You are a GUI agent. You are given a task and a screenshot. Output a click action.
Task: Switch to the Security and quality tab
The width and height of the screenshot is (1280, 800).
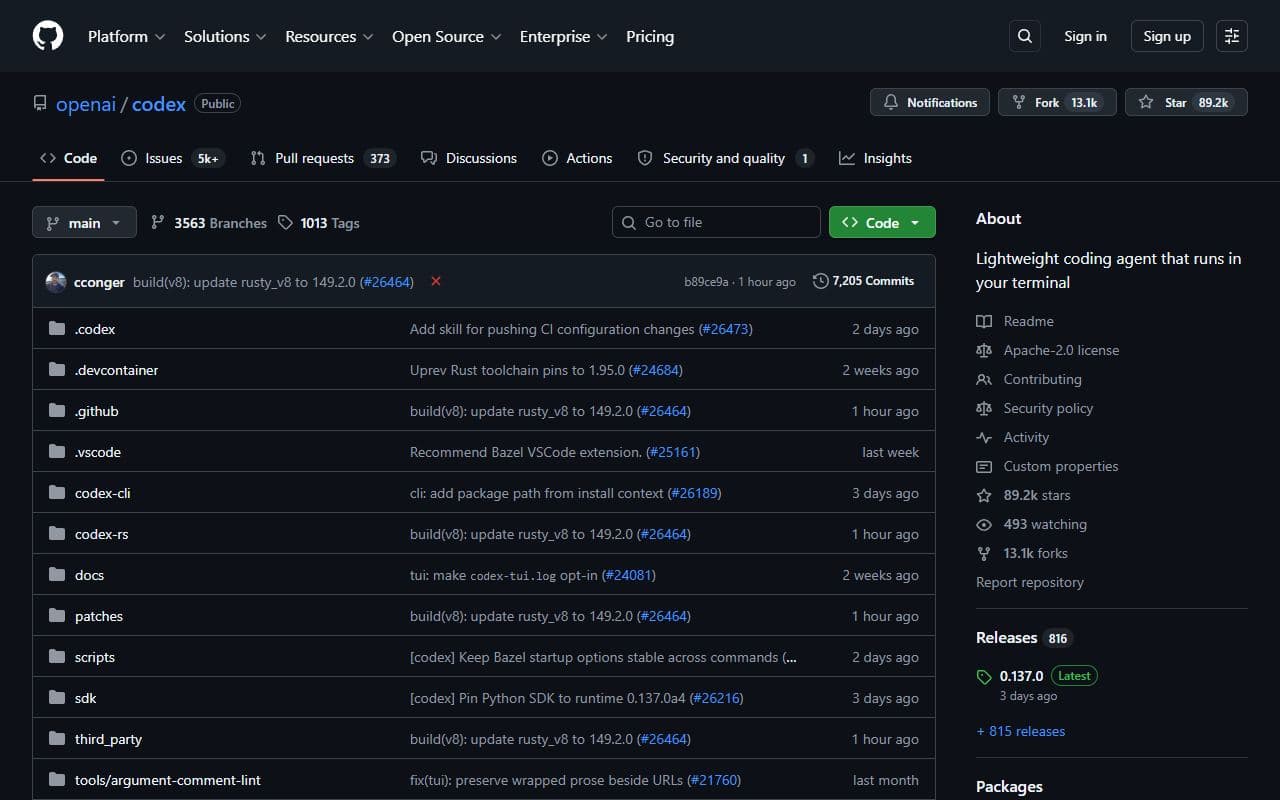click(x=725, y=158)
